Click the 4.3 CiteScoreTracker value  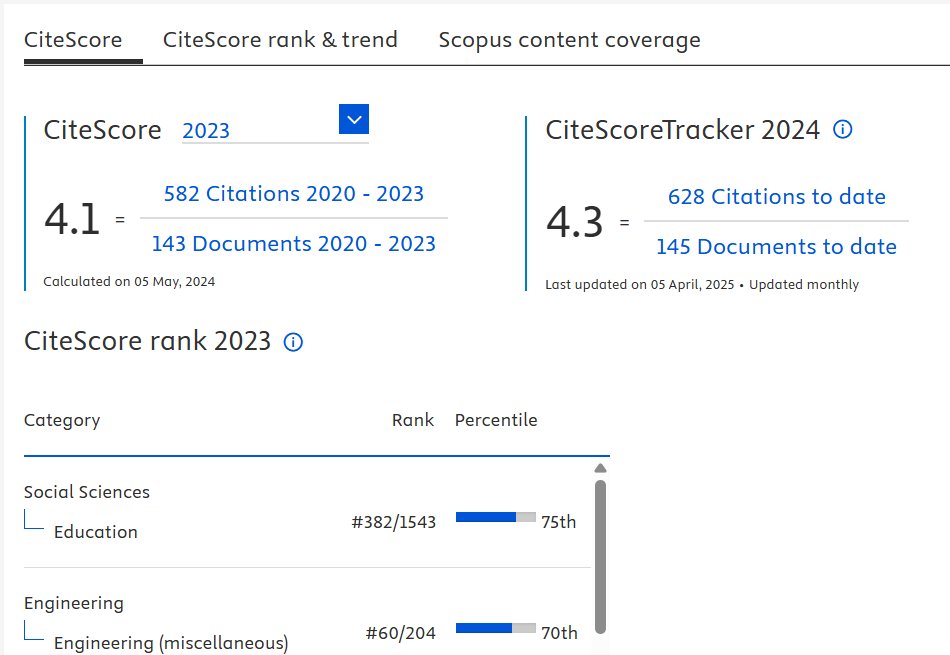574,222
